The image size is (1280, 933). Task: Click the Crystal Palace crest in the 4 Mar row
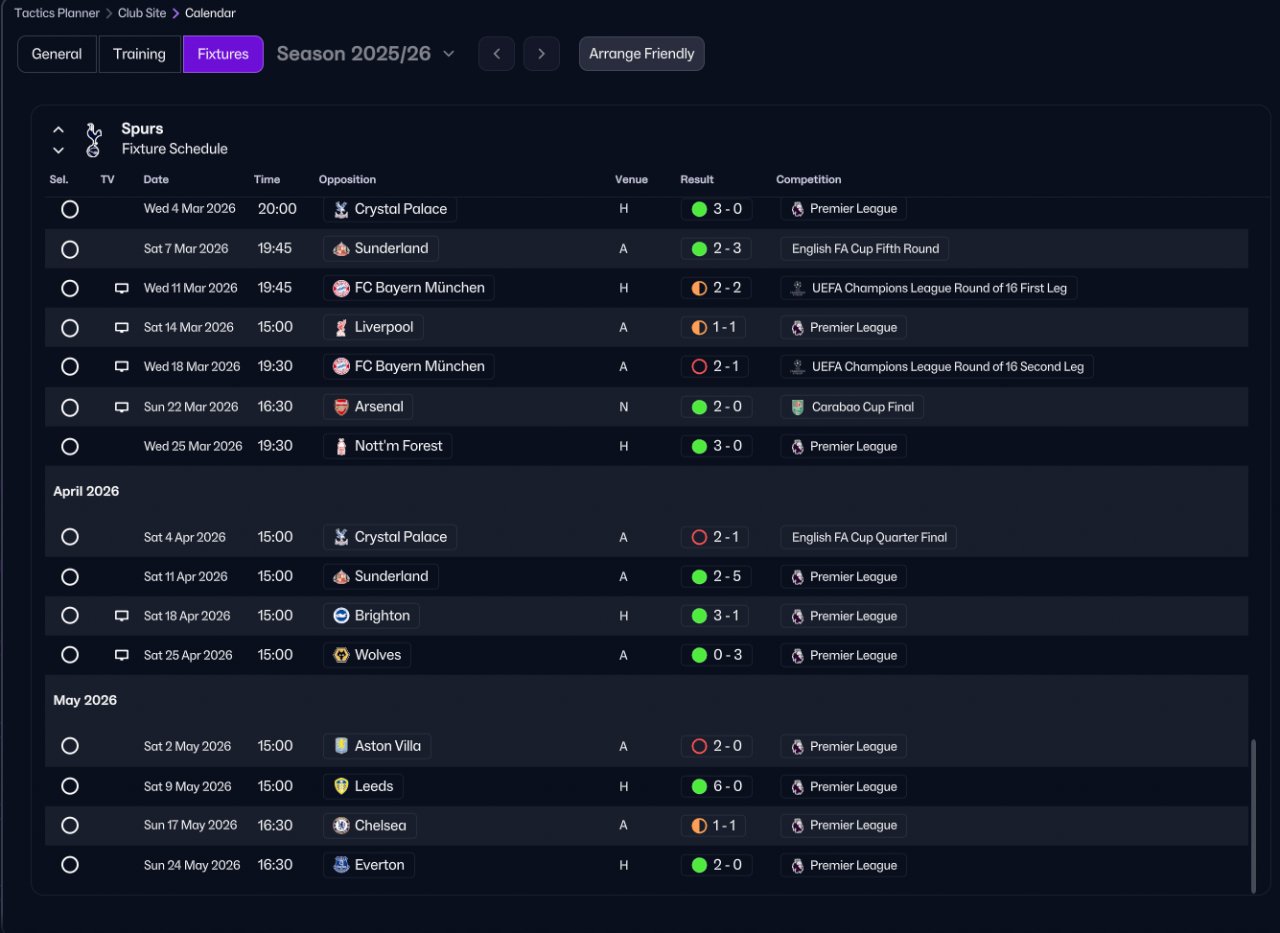[x=341, y=209]
